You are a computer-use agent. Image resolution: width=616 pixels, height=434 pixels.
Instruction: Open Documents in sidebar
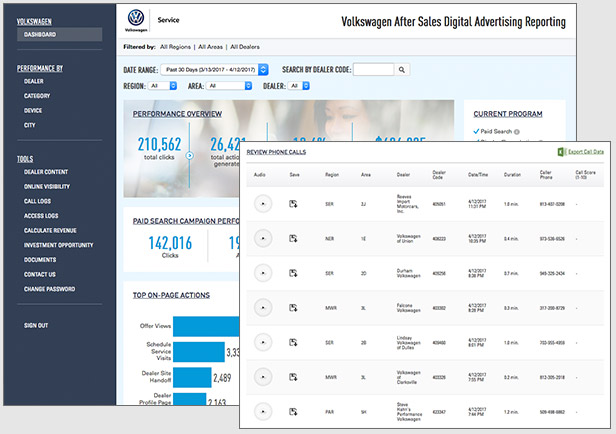tap(40, 260)
